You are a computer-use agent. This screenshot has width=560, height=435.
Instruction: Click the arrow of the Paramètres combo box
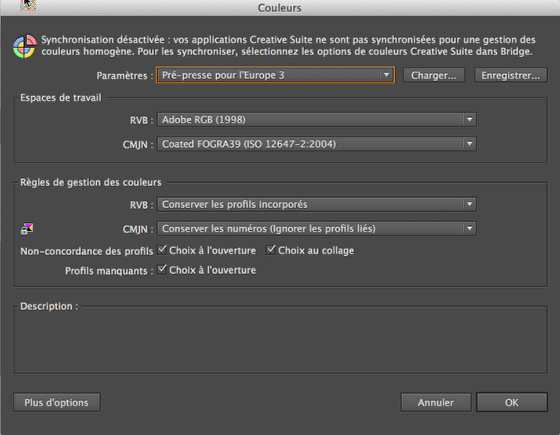tap(386, 75)
